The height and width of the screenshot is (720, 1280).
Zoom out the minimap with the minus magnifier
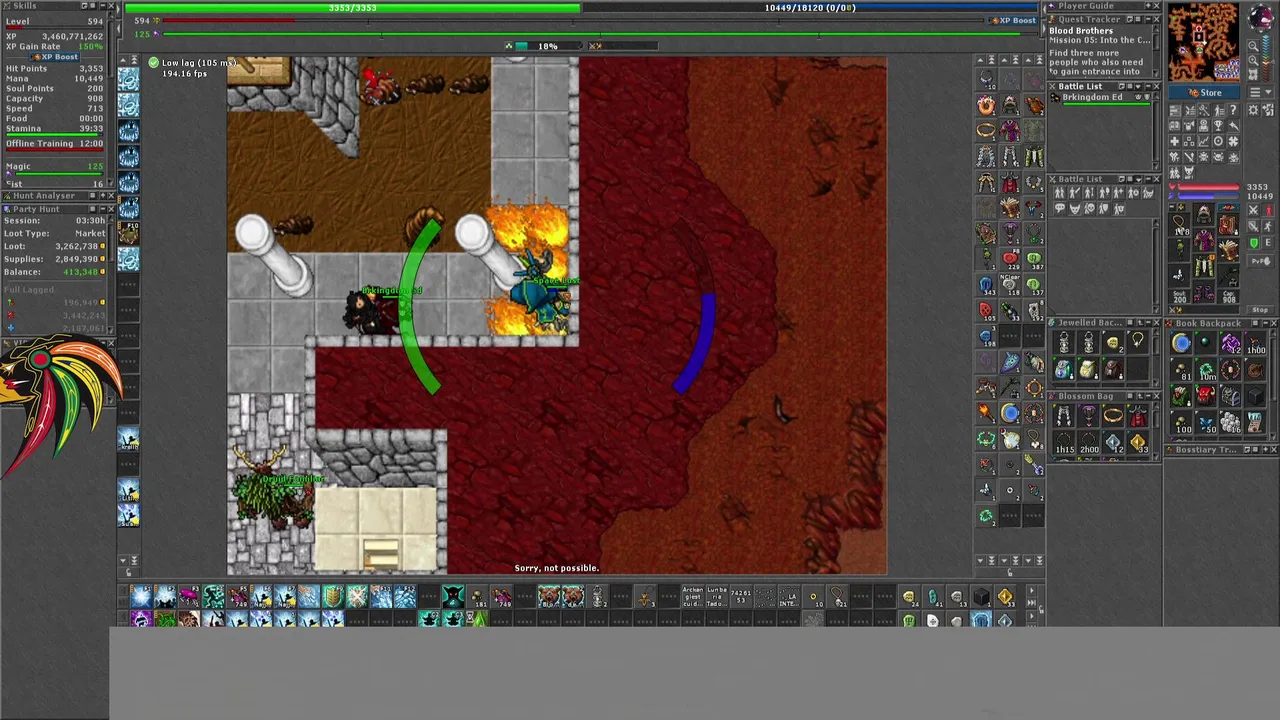point(1253,46)
